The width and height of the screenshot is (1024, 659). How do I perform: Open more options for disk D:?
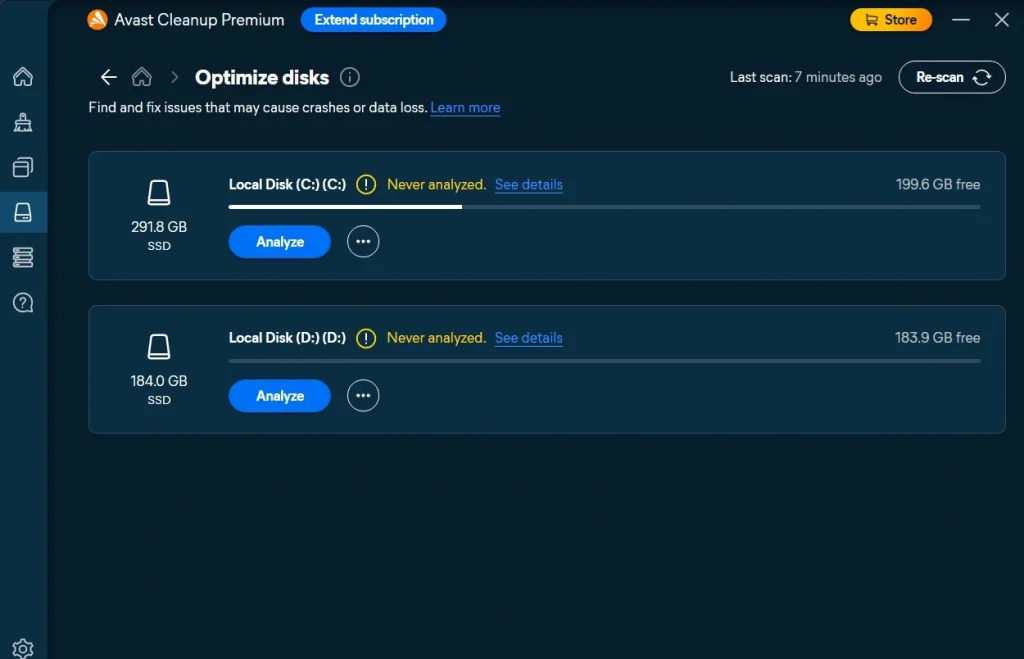click(x=363, y=396)
